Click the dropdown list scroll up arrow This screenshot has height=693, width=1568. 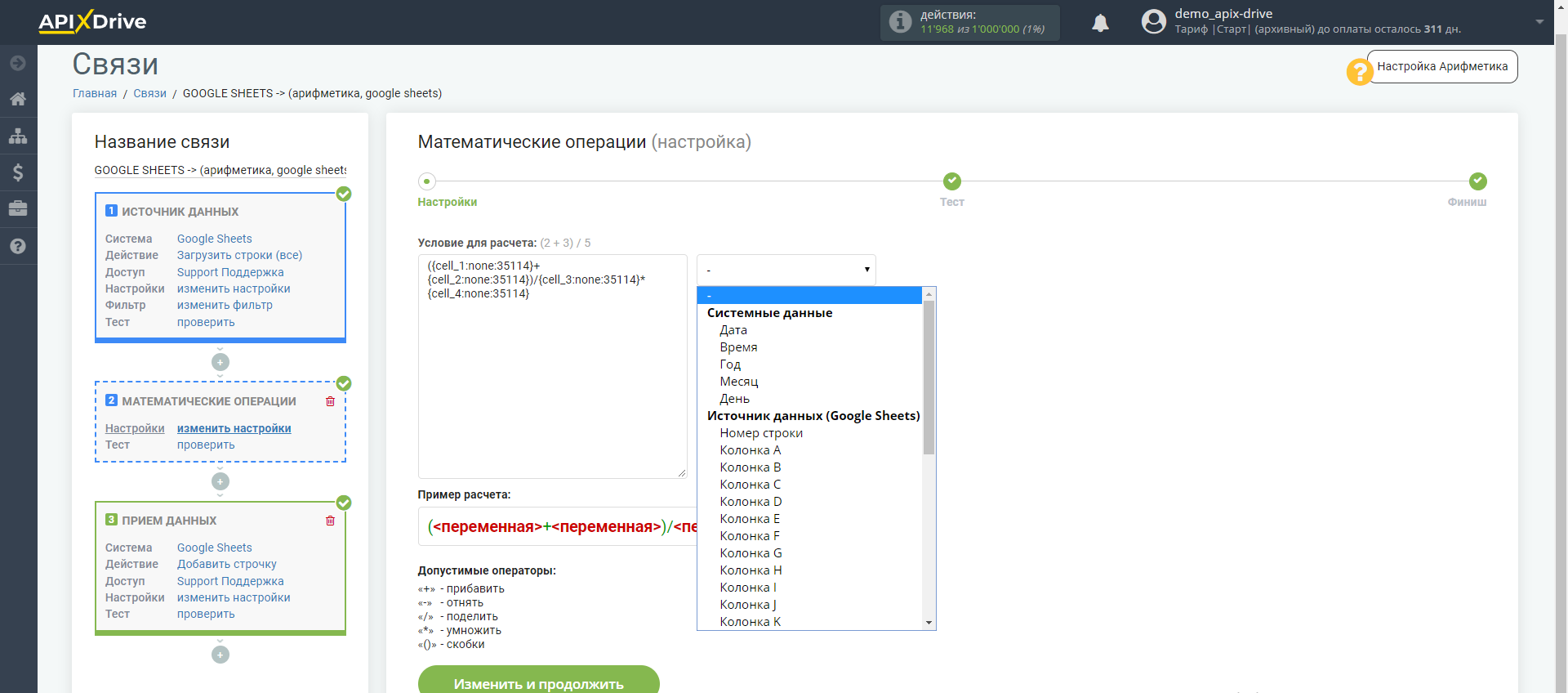[929, 294]
